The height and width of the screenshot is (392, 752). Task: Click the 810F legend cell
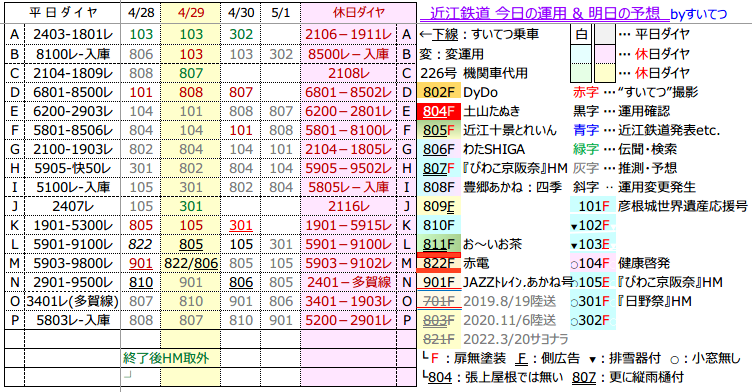coord(438,225)
